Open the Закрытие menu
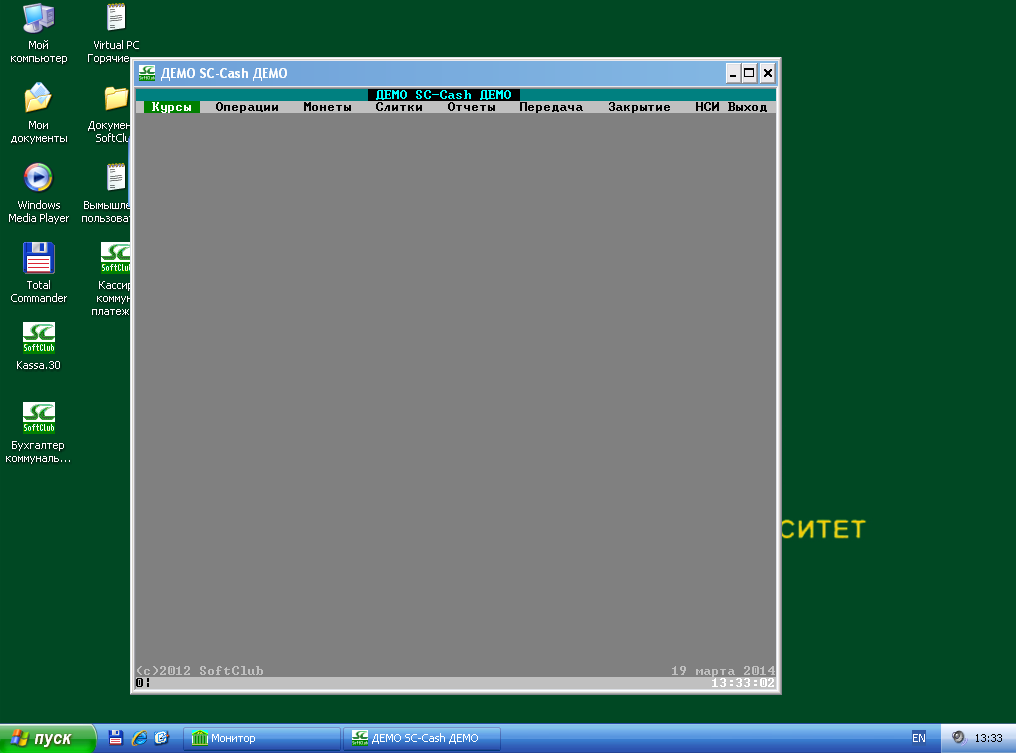 pos(639,107)
